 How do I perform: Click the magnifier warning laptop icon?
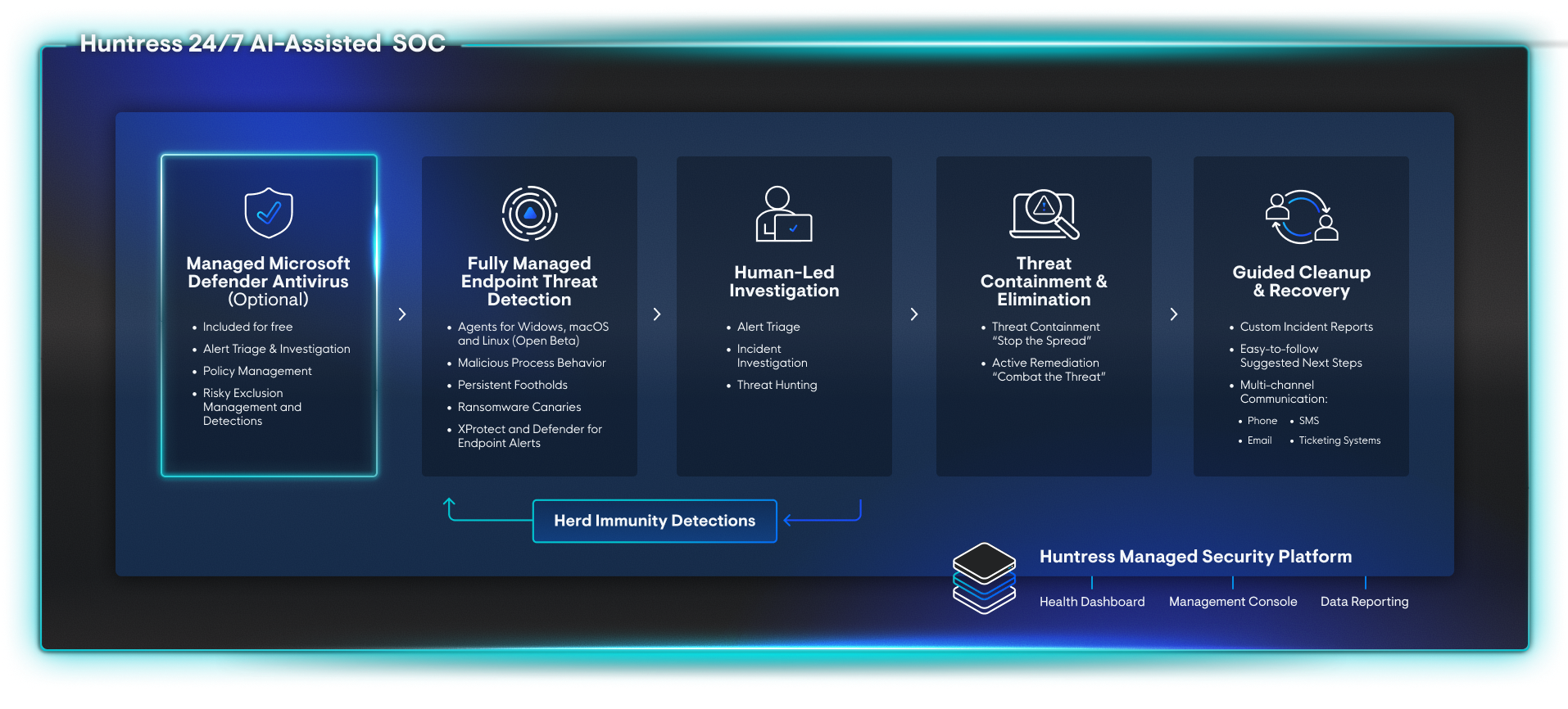1044,215
